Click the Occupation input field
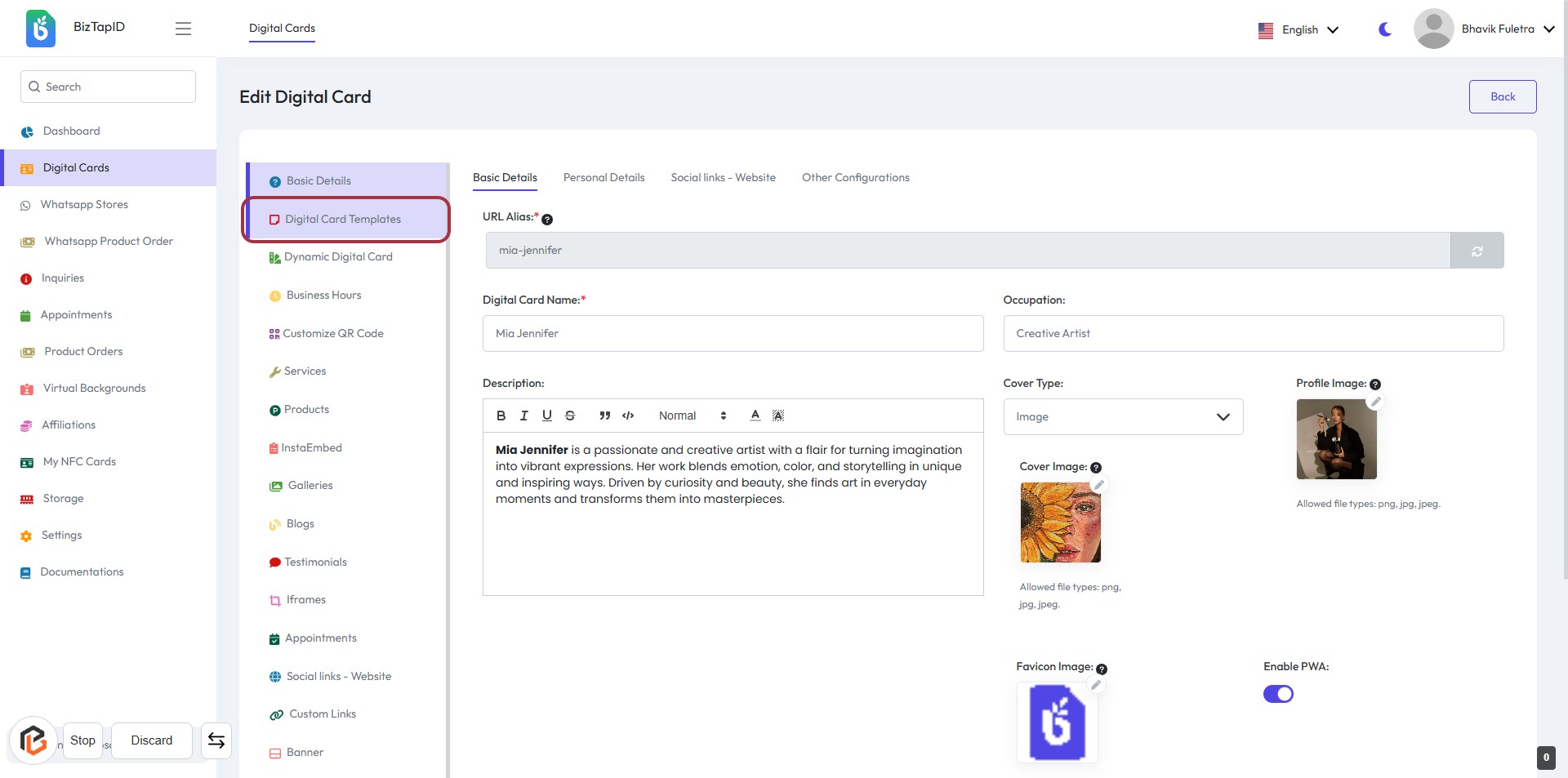The width and height of the screenshot is (1568, 778). 1253,333
